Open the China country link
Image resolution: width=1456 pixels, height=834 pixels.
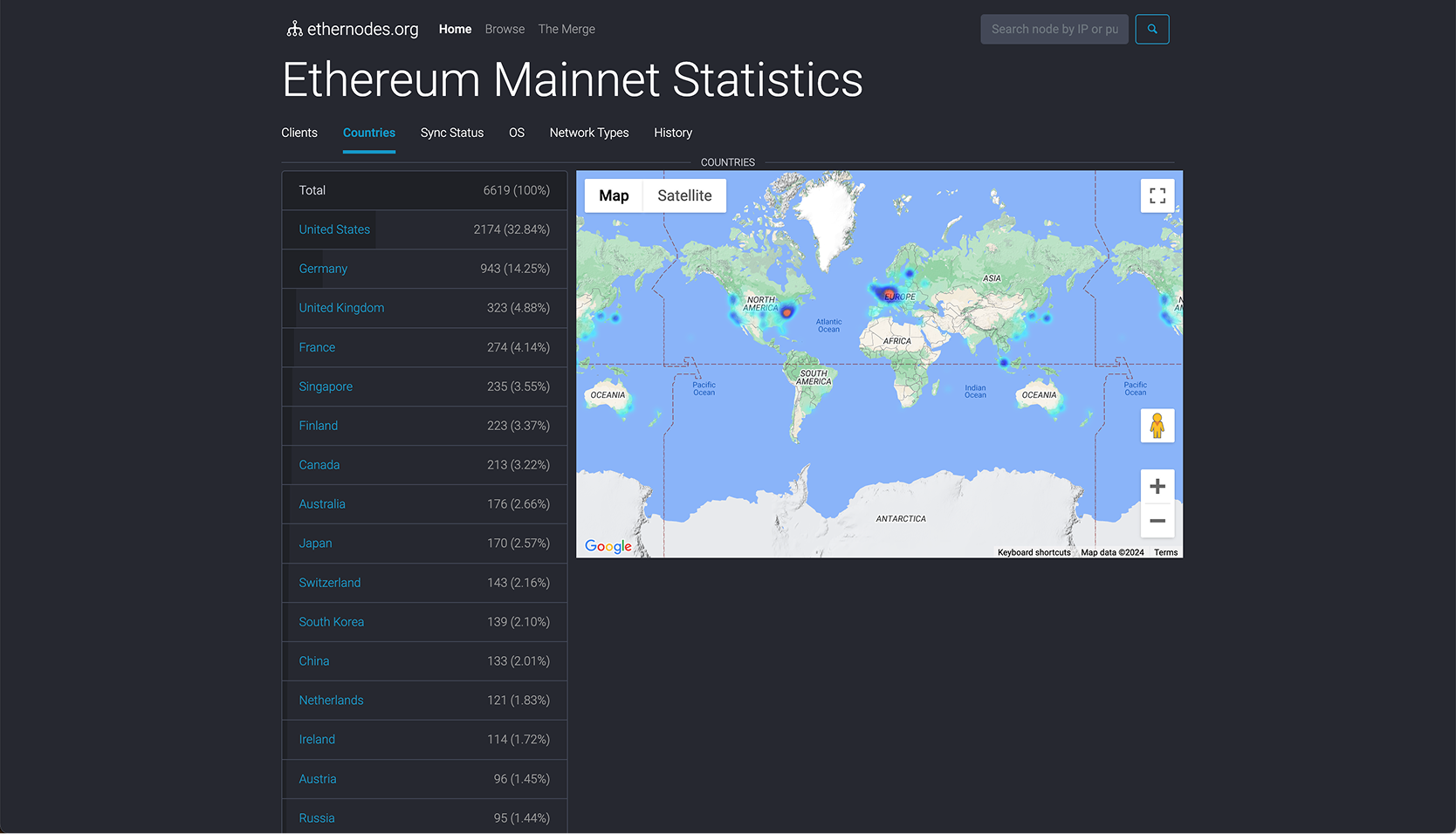[x=314, y=661]
